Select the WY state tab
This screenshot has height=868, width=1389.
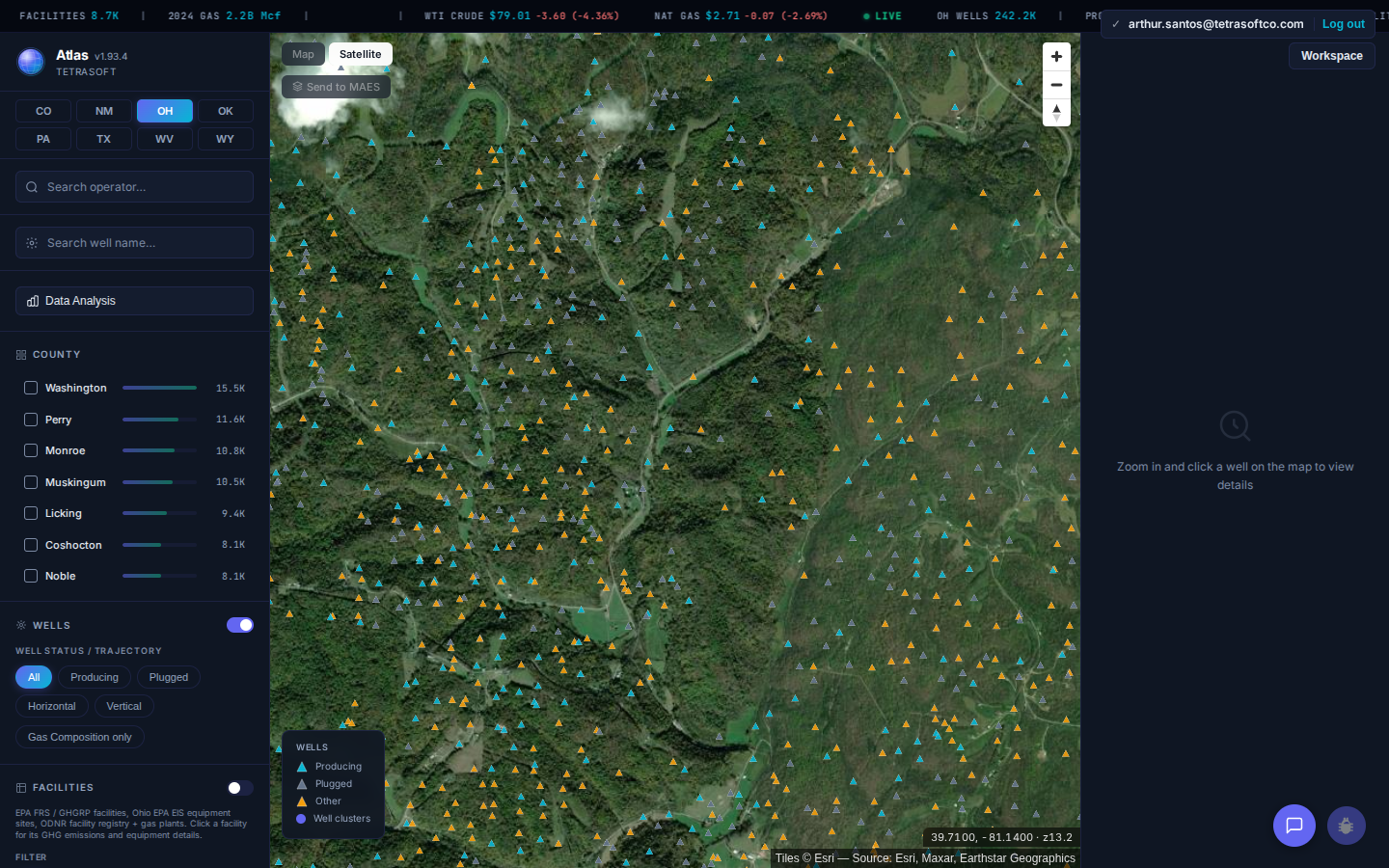click(226, 139)
